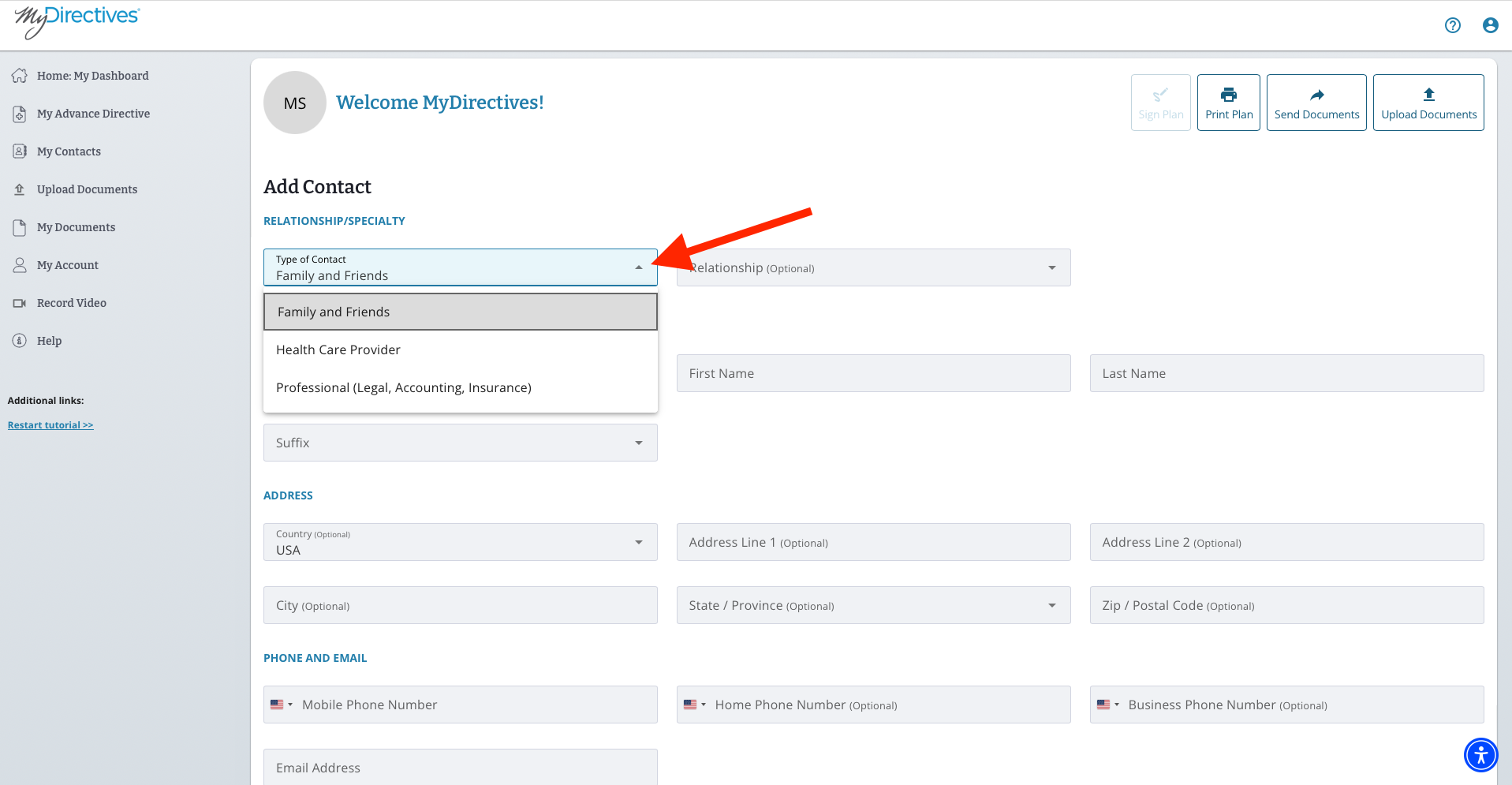Select Family and Friends option
Screen dimensions: 1512x785
click(x=461, y=312)
